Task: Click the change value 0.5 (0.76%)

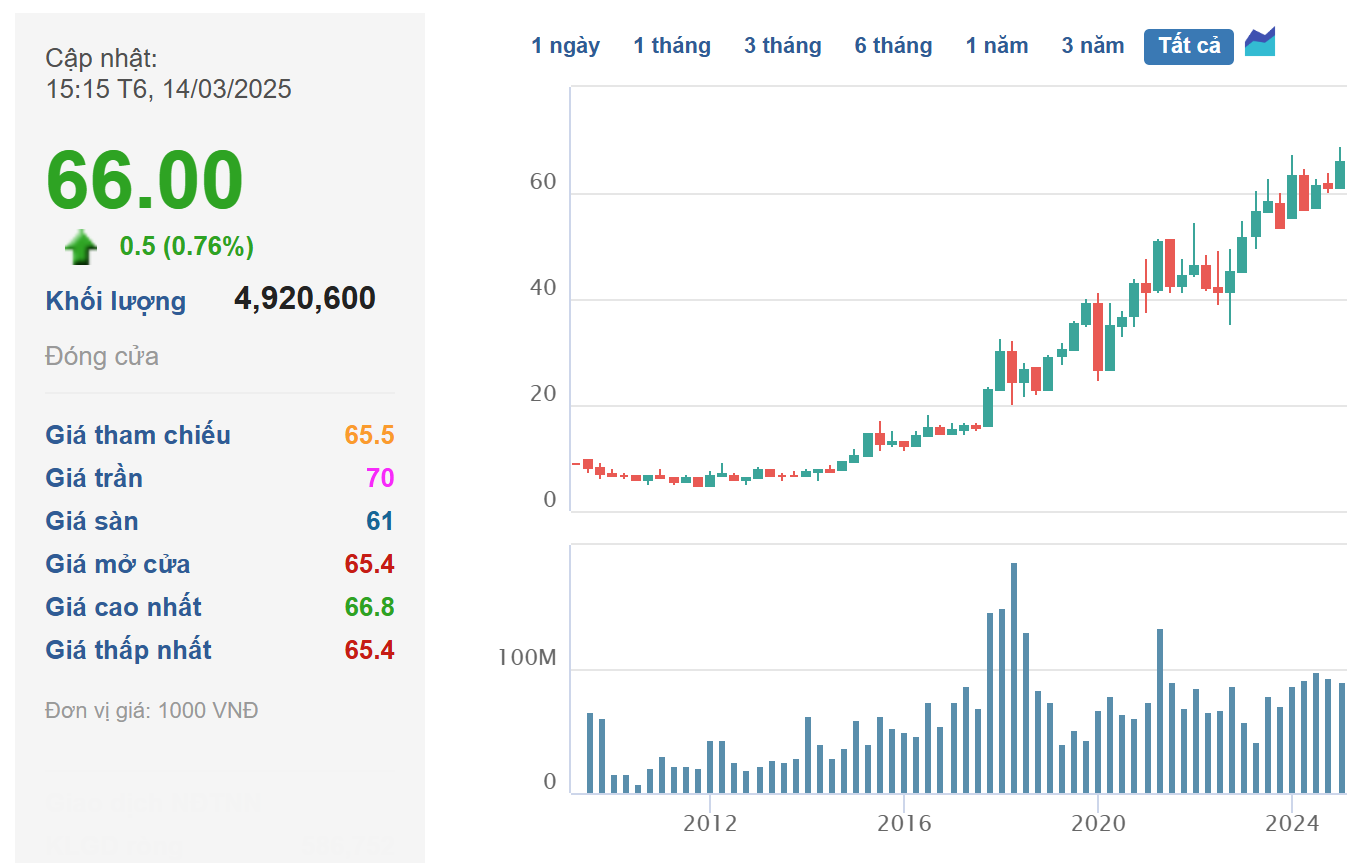Action: 187,246
